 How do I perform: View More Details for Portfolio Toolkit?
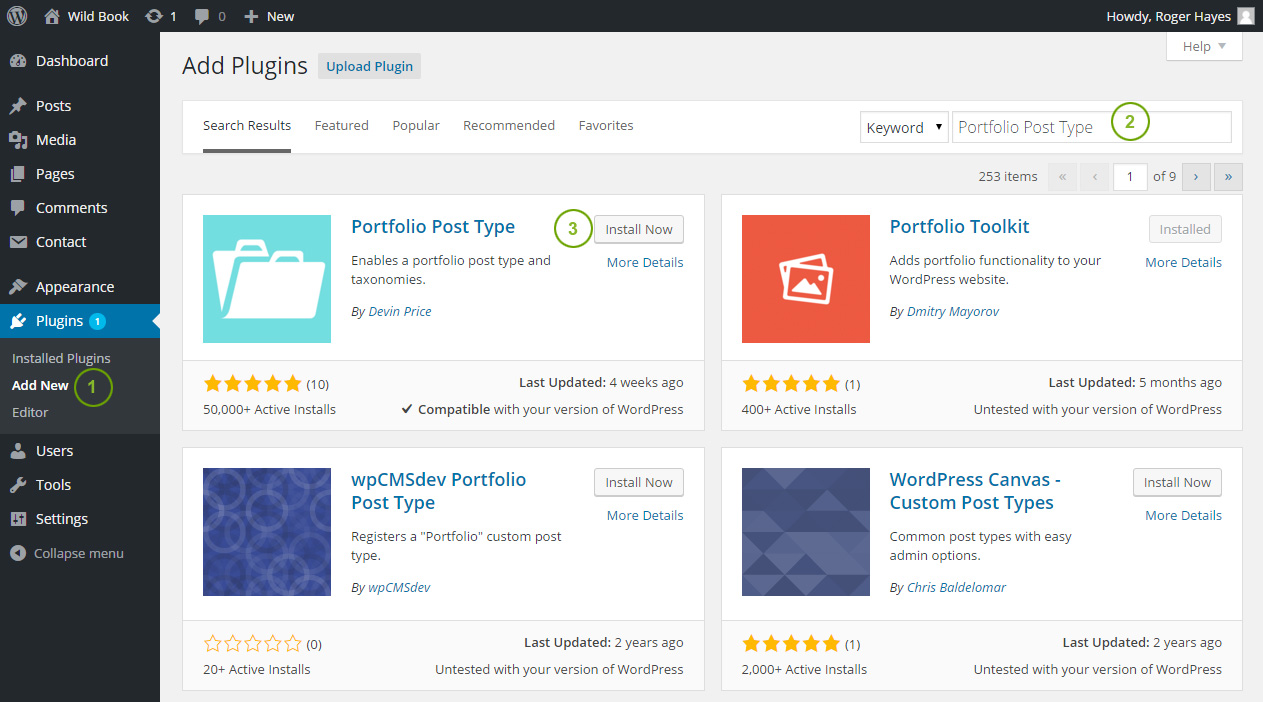[1183, 262]
